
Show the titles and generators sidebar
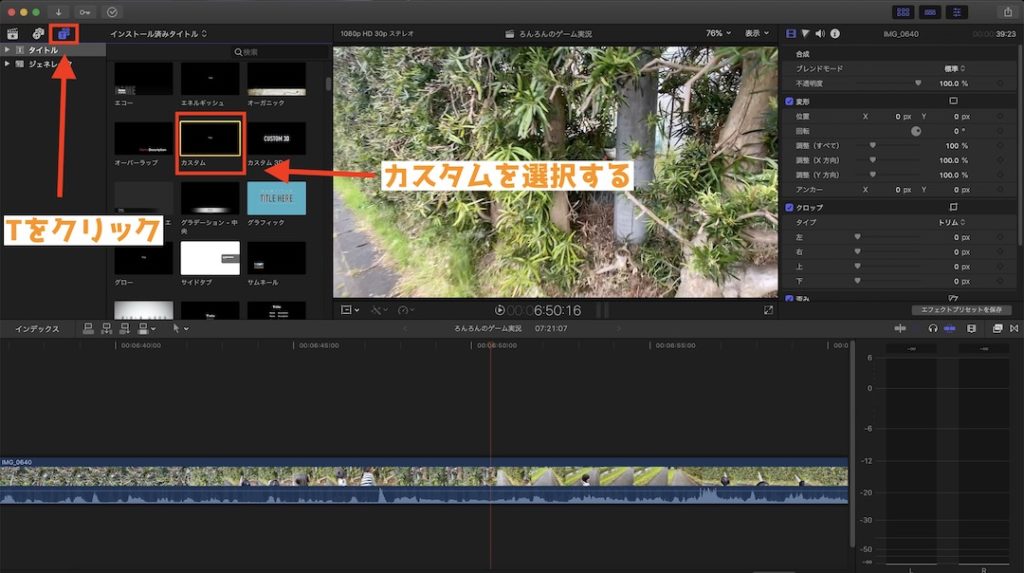tap(63, 33)
